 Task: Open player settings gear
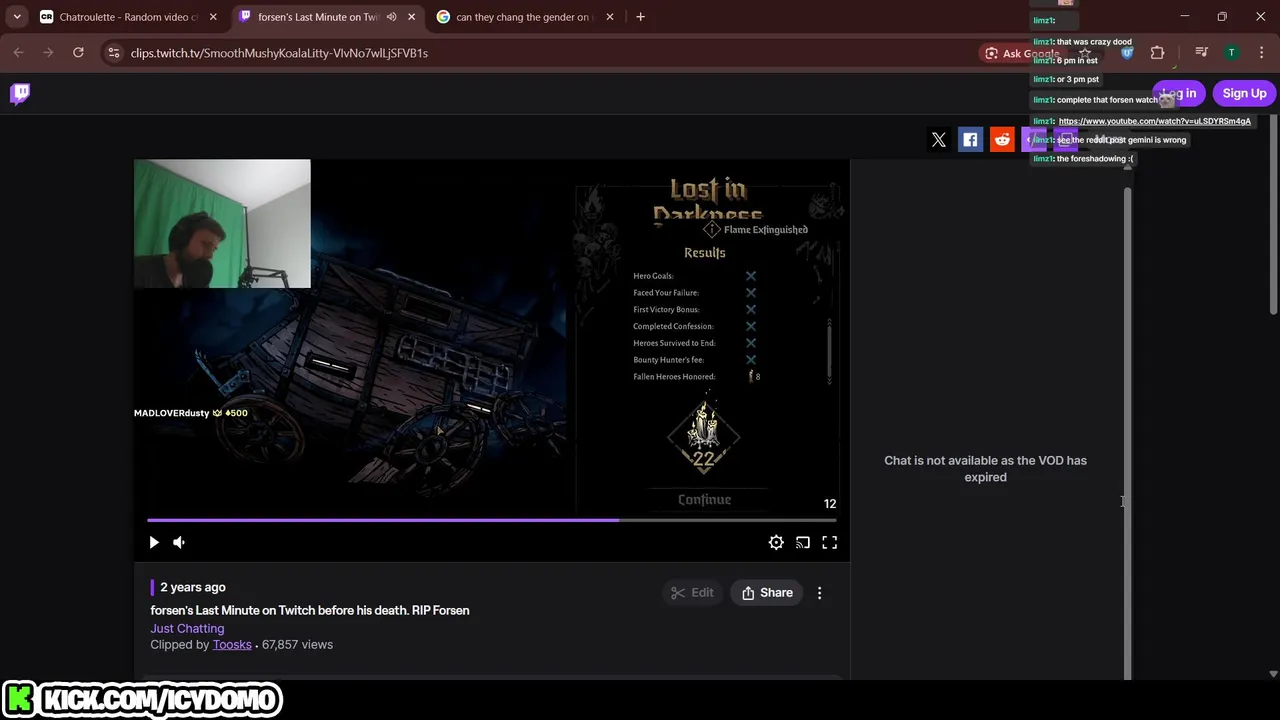776,542
